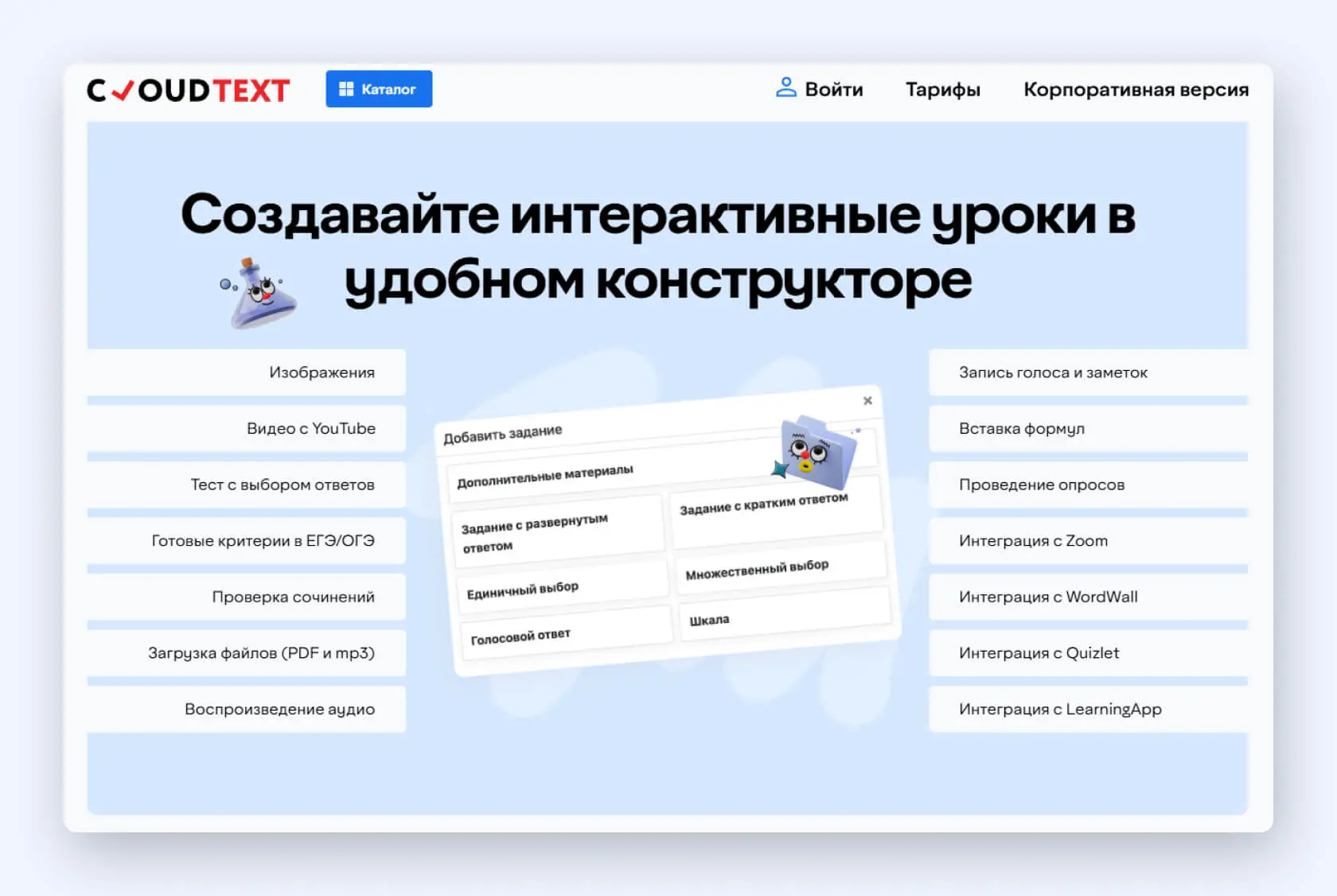This screenshot has height=896, width=1337.
Task: Select the Каталог grid icon
Action: [x=345, y=89]
